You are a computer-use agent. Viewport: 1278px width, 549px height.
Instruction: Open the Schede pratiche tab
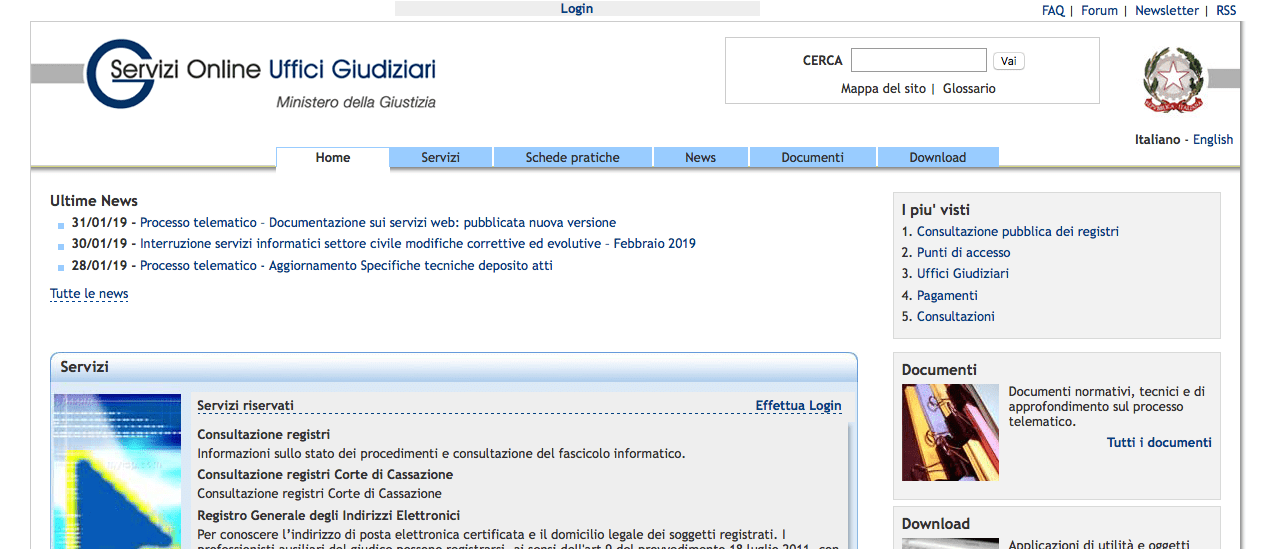572,158
